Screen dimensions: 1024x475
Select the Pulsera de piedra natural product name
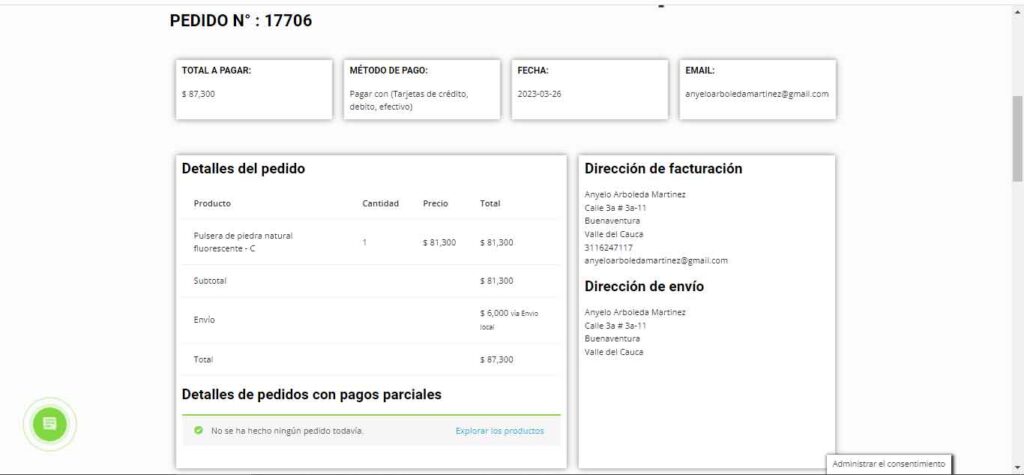[x=243, y=242]
